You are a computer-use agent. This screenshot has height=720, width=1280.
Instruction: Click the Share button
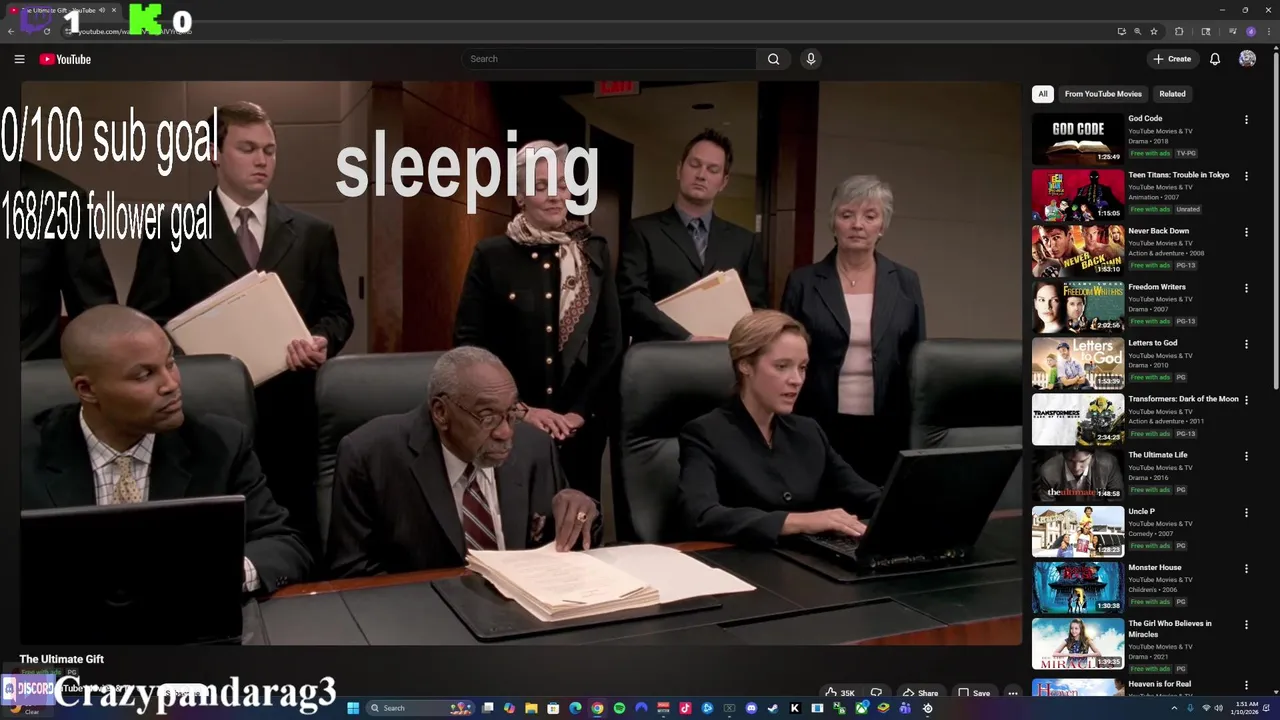pyautogui.click(x=920, y=693)
